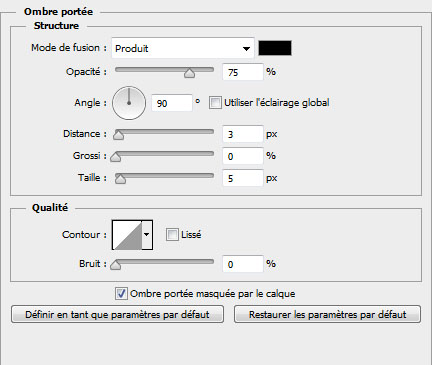Uncheck Ombre portée masquée par le calque
Screen dimensions: 432x365
[121, 294]
